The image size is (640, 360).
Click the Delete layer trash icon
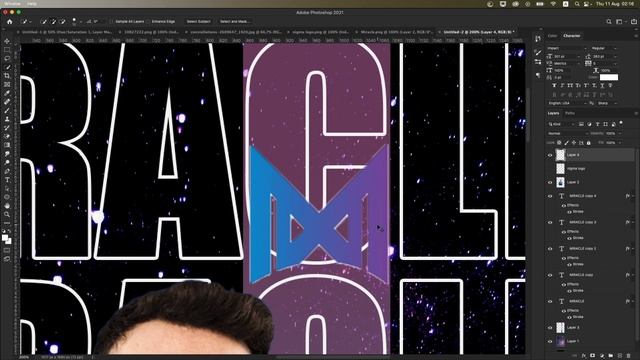point(629,356)
